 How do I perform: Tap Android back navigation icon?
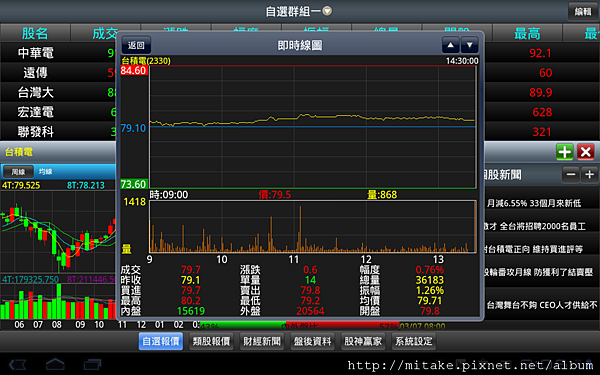pos(18,364)
